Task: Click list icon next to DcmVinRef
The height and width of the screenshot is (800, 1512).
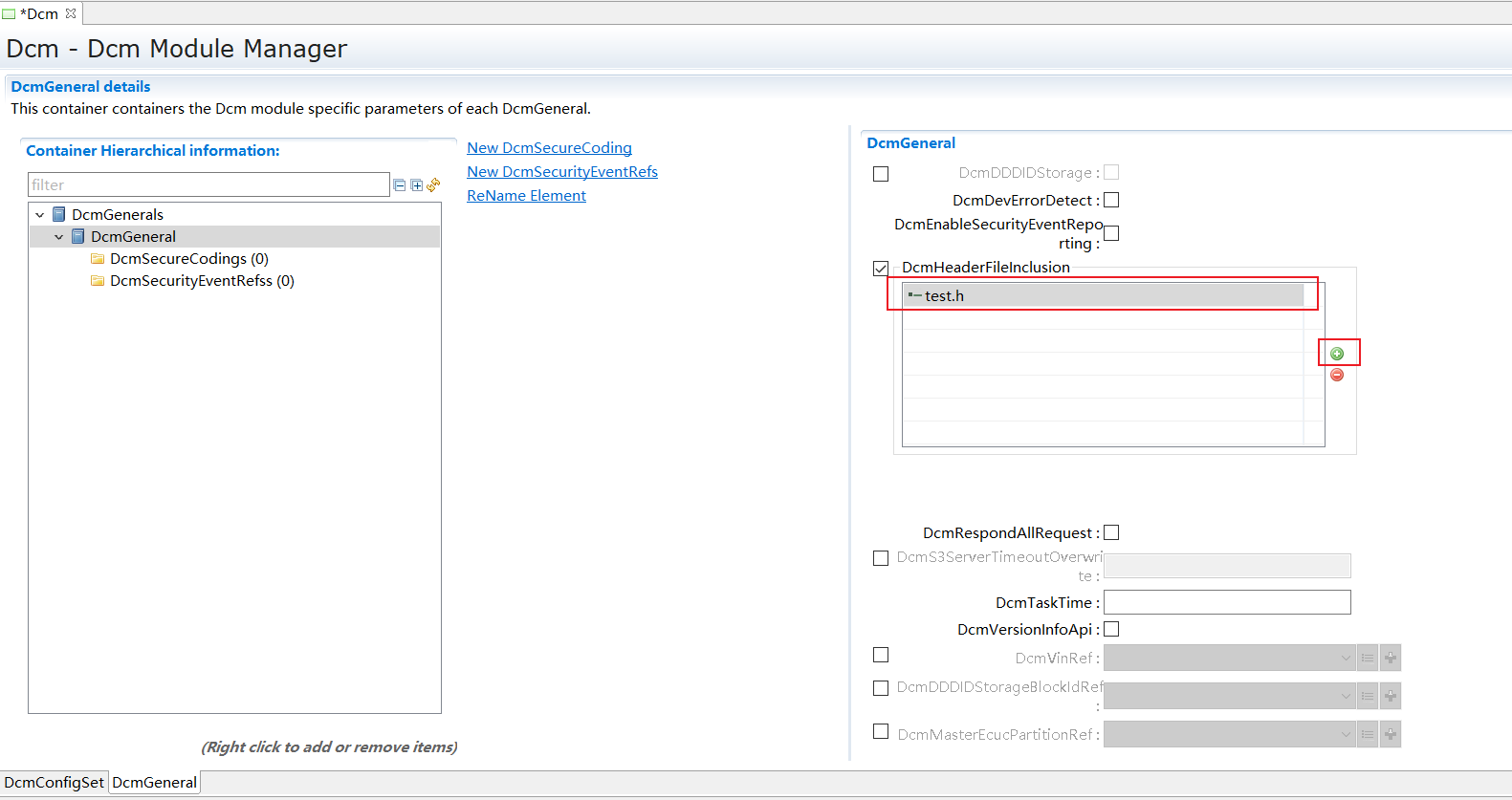Action: pos(1368,658)
